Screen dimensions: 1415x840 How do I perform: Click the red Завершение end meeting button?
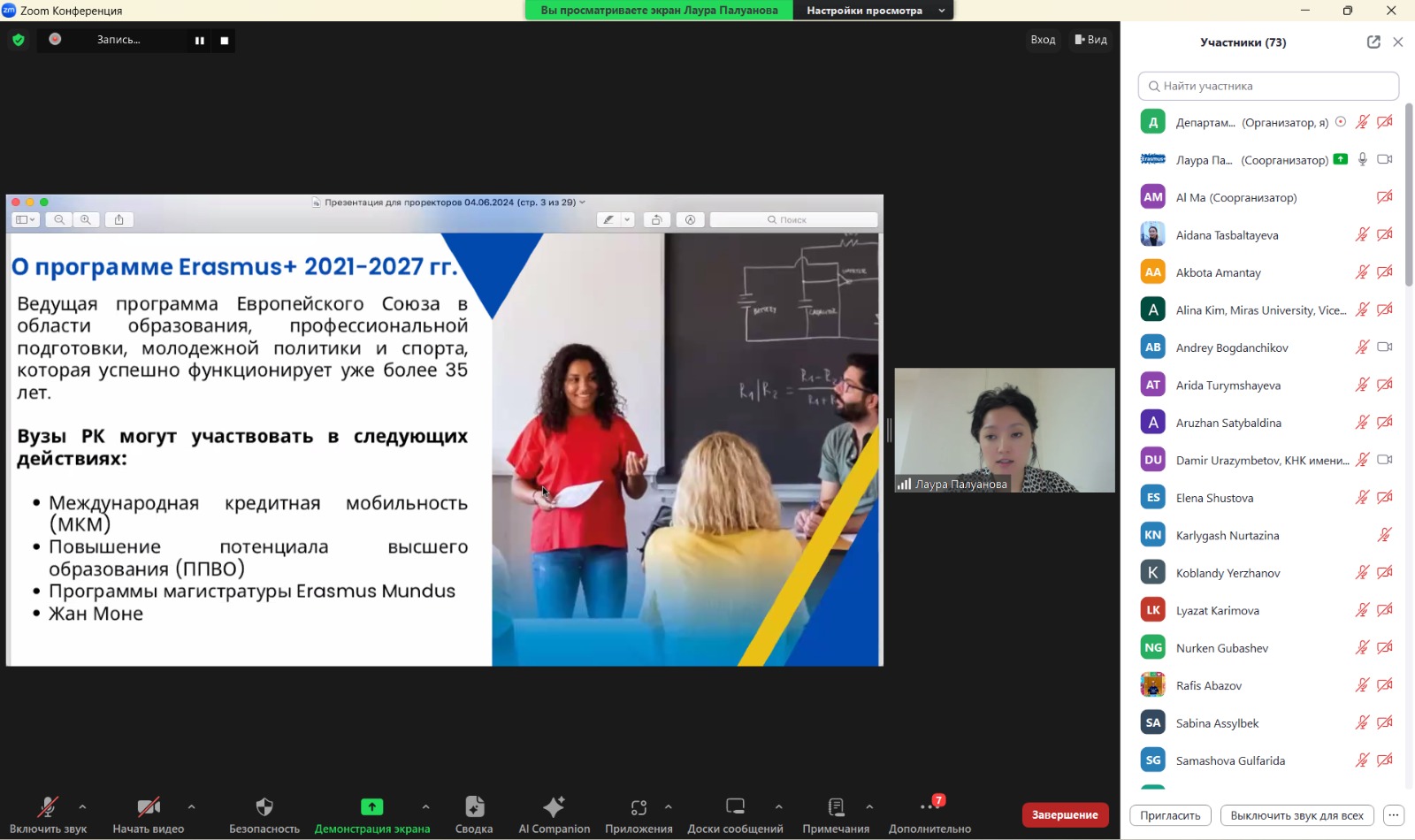tap(1065, 814)
